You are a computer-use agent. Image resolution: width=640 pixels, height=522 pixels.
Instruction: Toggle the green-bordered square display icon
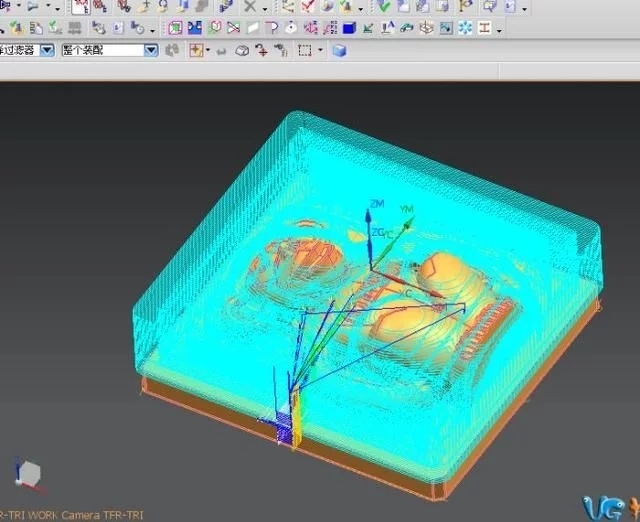175,28
